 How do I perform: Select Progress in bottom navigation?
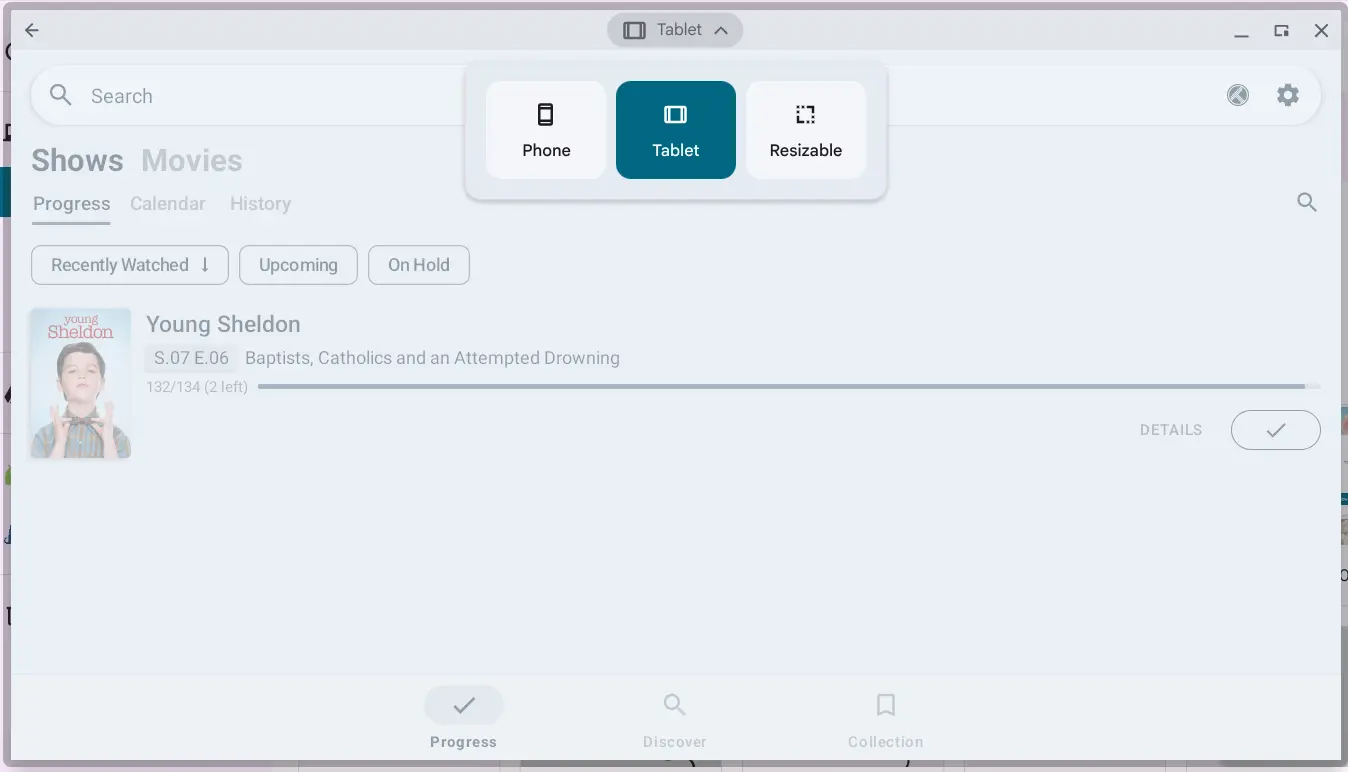(464, 719)
